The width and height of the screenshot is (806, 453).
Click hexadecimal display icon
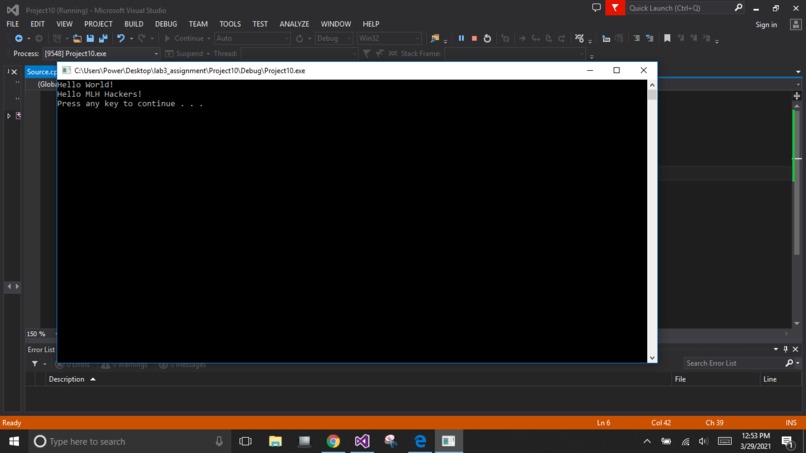coord(579,39)
